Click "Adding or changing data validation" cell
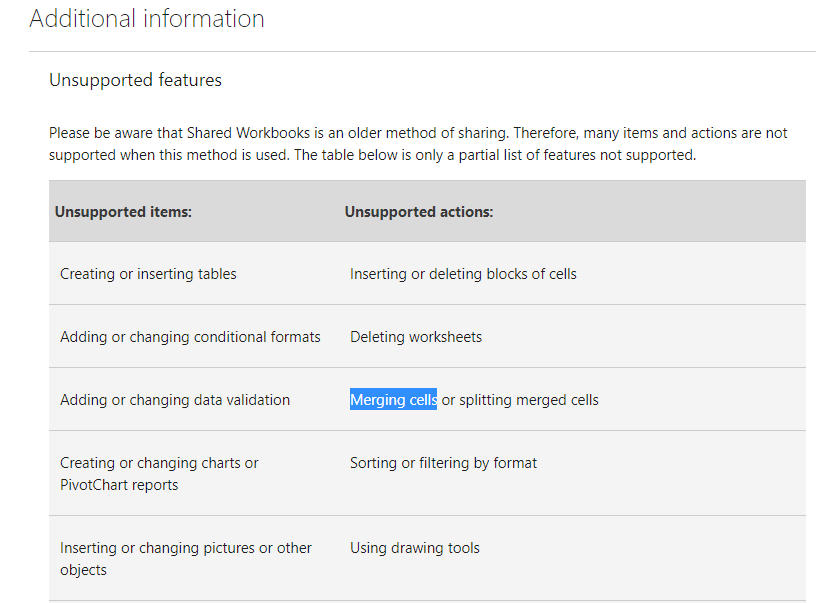 tap(175, 400)
